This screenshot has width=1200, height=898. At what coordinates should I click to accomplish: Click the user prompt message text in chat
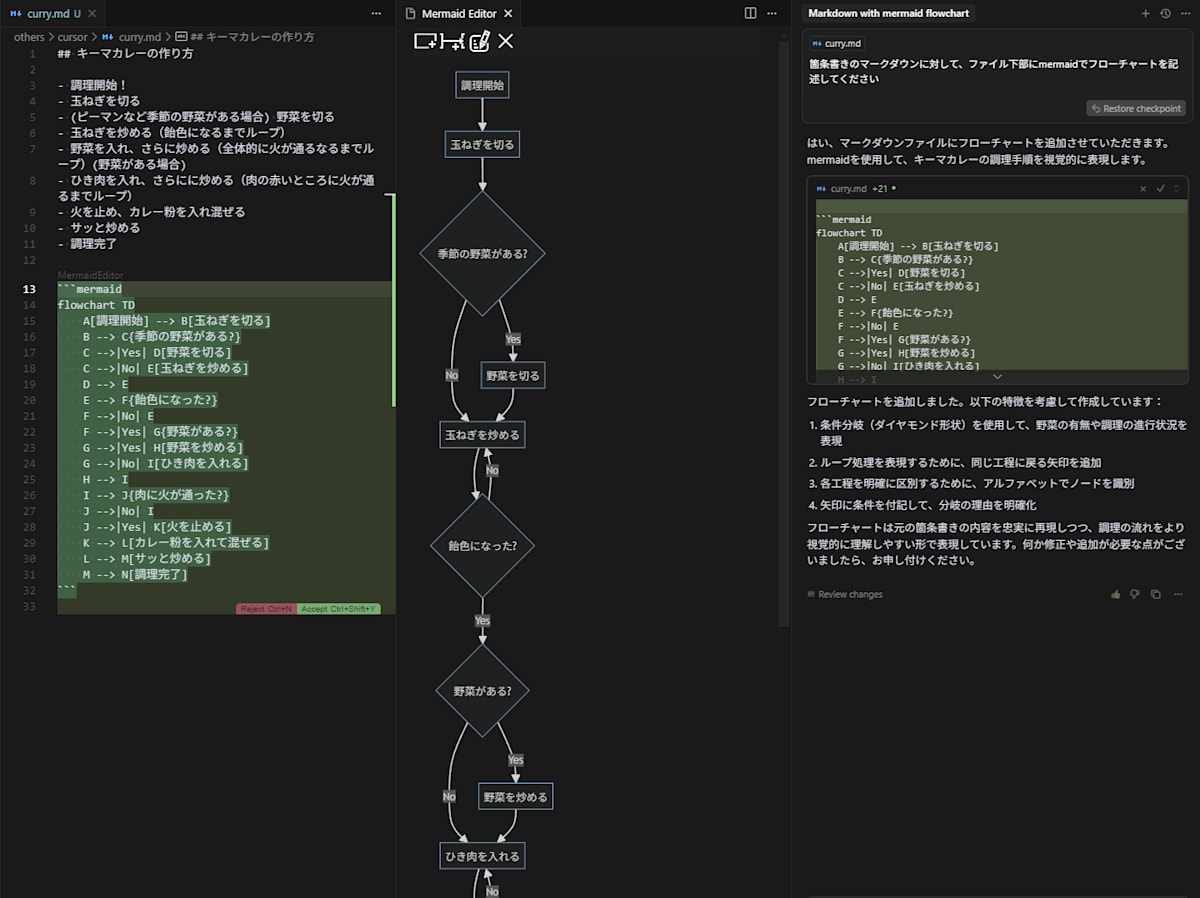point(995,71)
